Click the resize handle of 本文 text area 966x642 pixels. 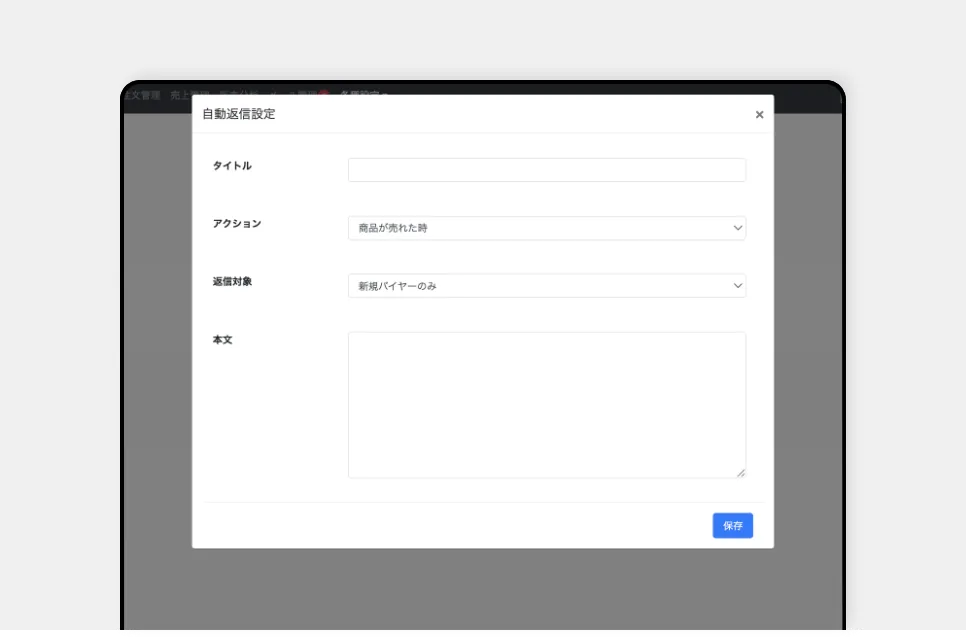(741, 473)
